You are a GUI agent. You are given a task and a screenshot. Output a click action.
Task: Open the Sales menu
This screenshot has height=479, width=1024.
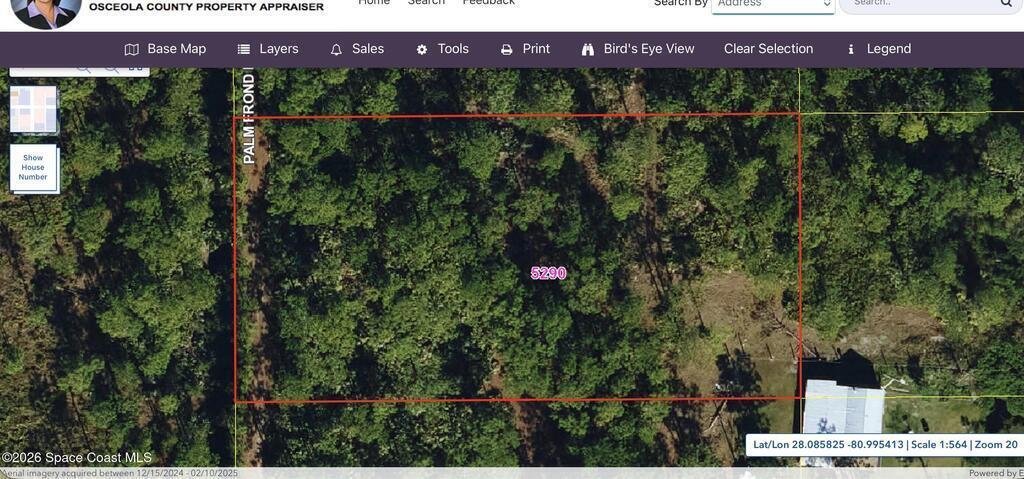point(367,49)
